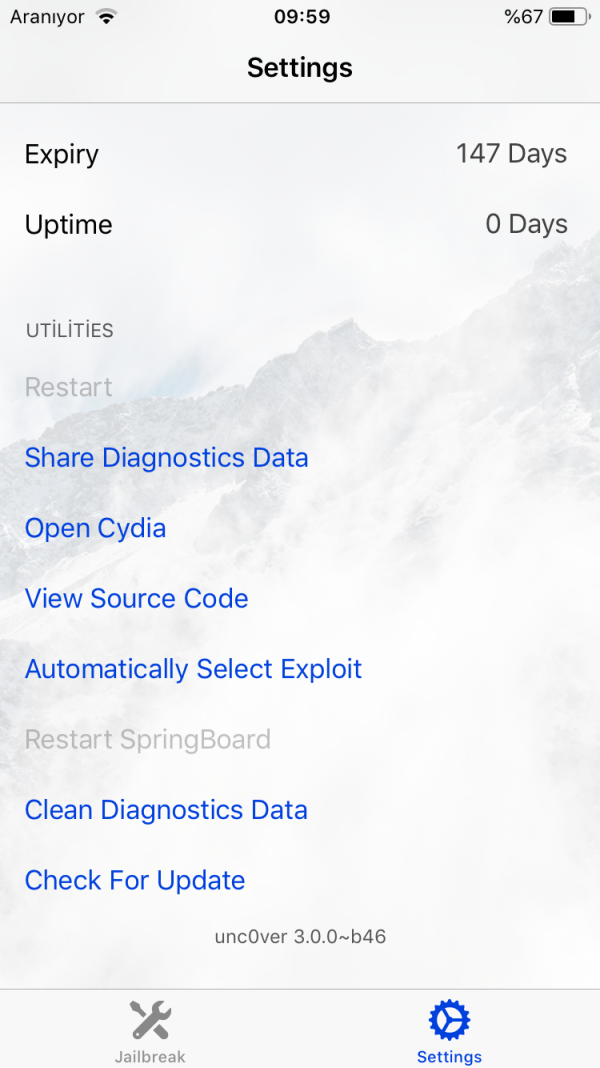Open the Jailbreak tab label
600x1068 pixels.
(x=150, y=1056)
